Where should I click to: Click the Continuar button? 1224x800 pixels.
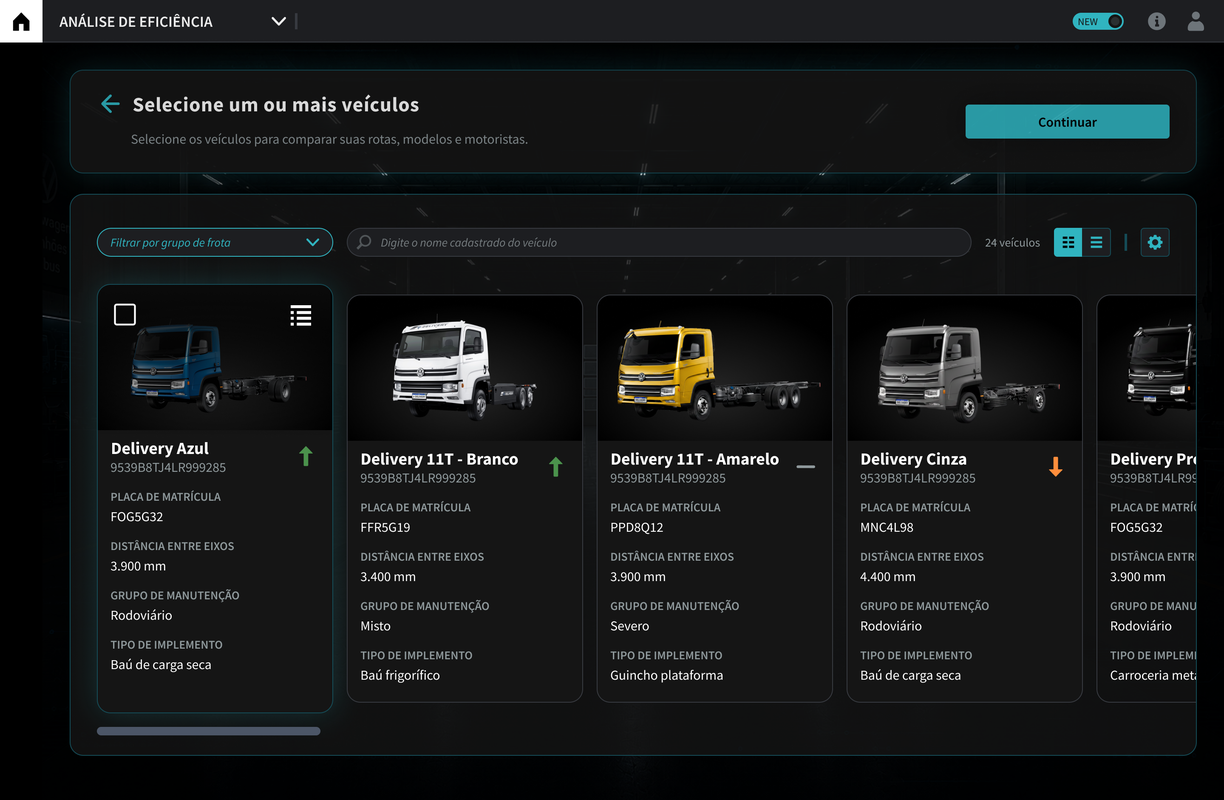click(1067, 122)
